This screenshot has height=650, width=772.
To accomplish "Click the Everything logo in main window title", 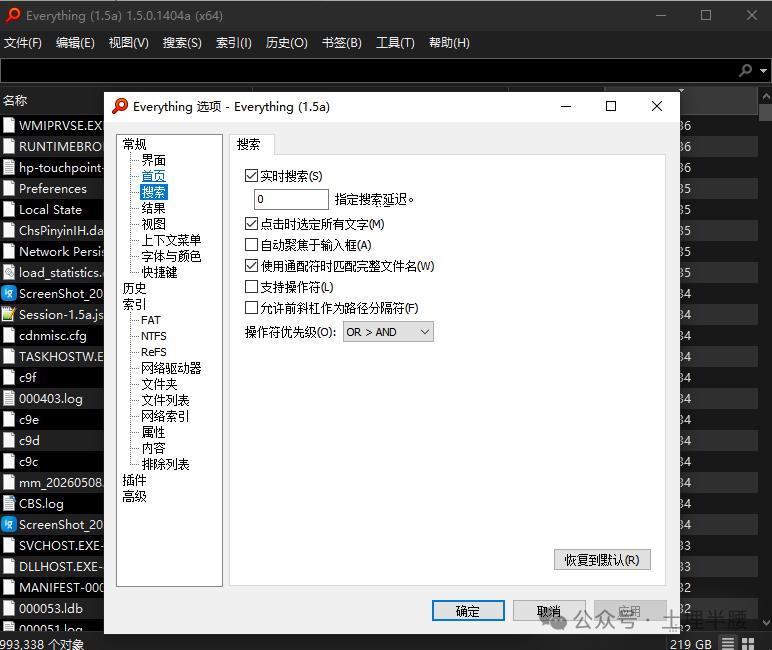I will pos(13,15).
